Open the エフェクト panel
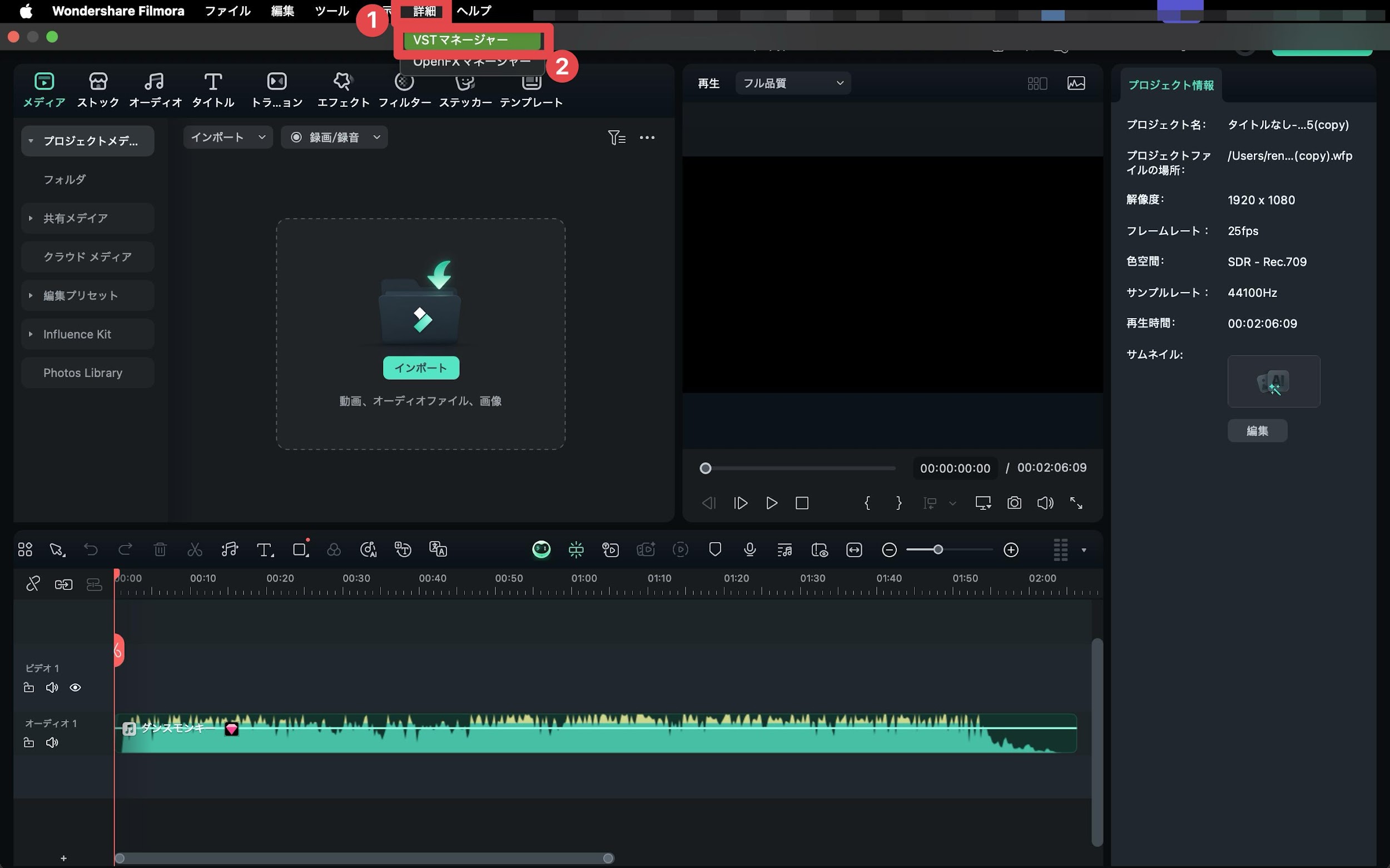The image size is (1390, 868). point(343,89)
